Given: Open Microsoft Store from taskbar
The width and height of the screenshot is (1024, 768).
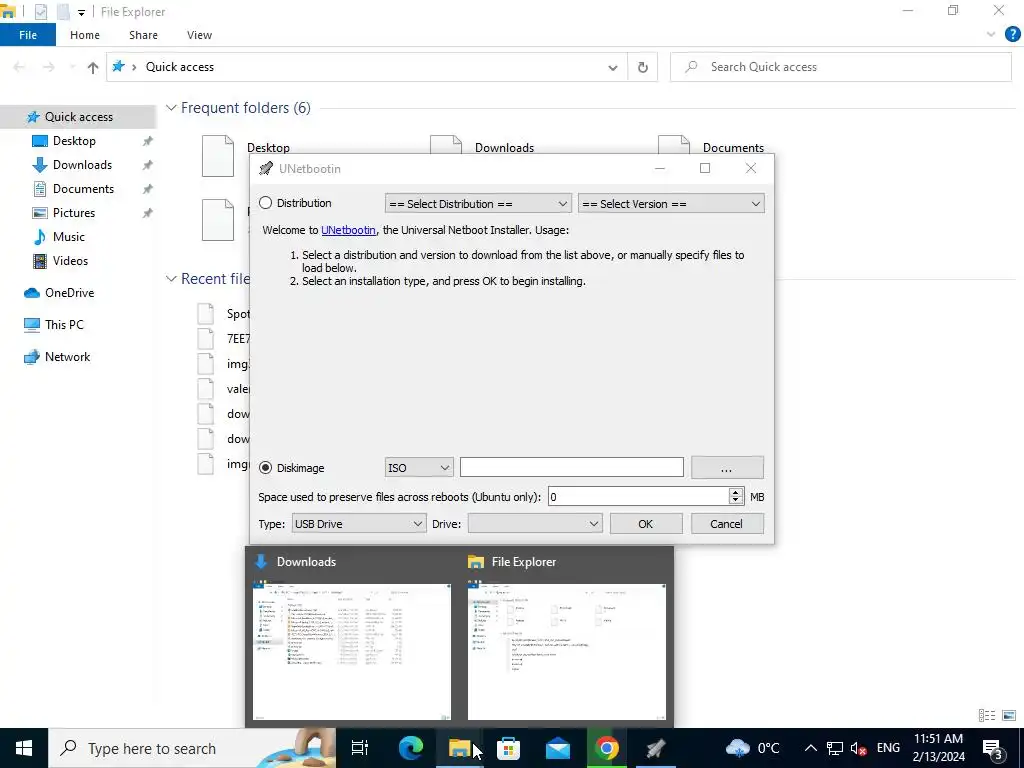Looking at the screenshot, I should [x=508, y=748].
